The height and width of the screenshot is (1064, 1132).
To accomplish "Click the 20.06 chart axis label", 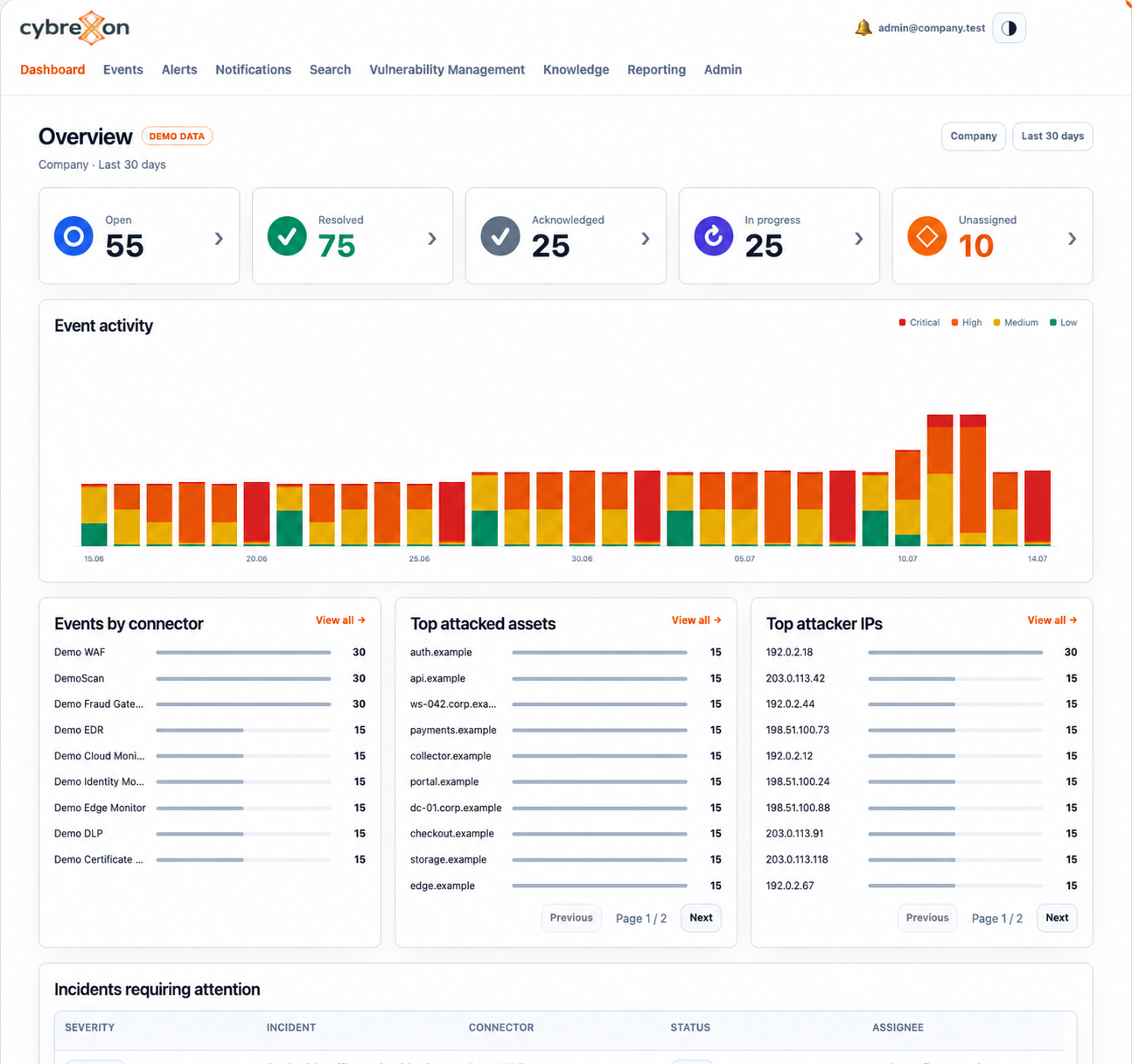I will [x=256, y=558].
